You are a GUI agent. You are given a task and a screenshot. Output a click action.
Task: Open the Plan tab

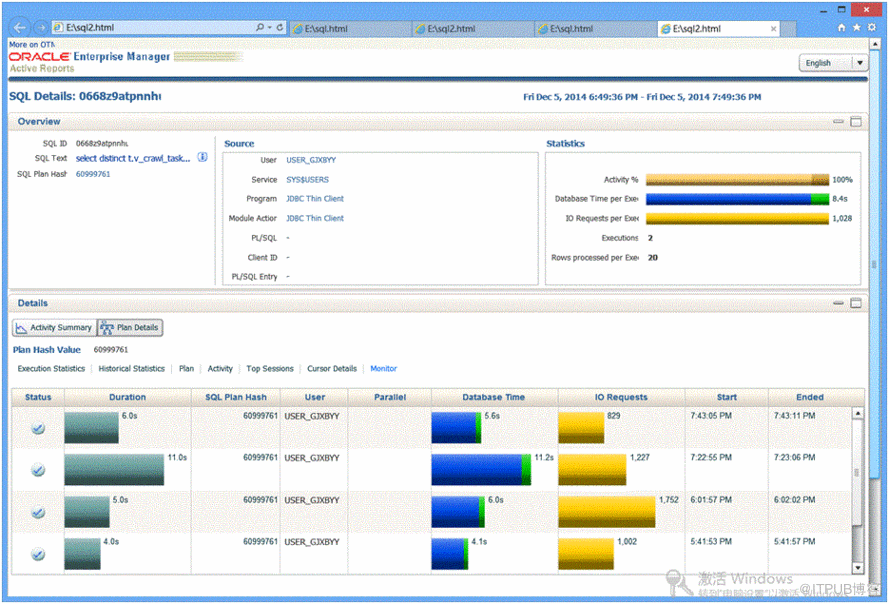(x=187, y=369)
